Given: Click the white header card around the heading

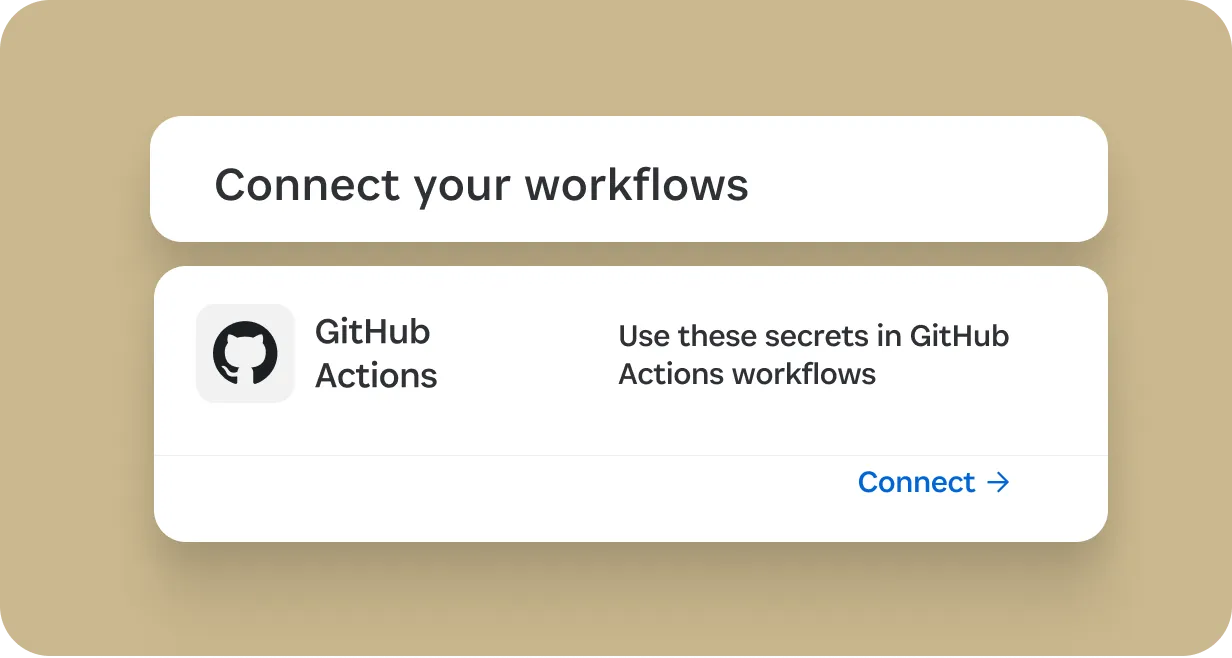Looking at the screenshot, I should 629,179.
